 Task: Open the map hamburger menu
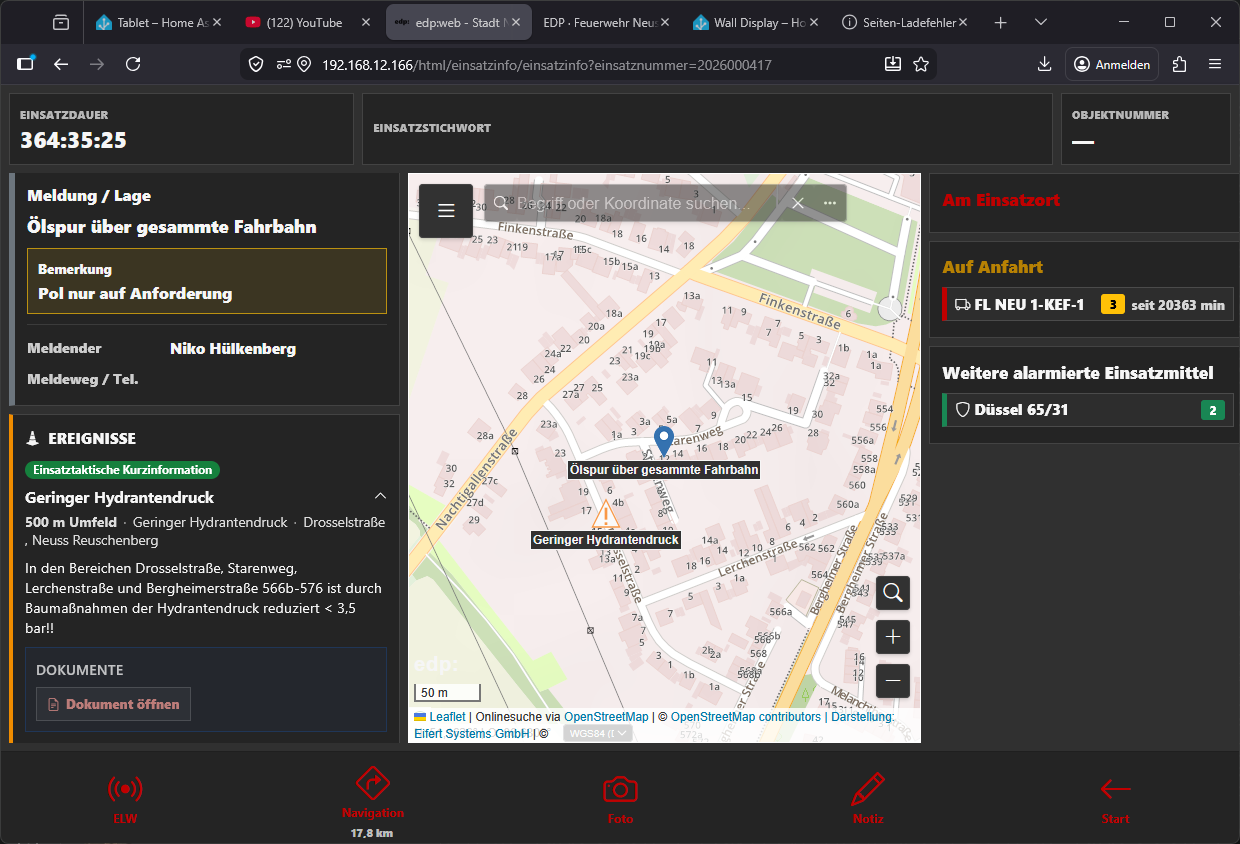[x=446, y=210]
